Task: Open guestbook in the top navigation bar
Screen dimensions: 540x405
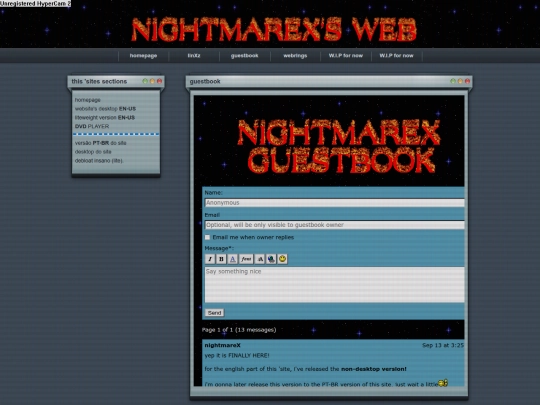Action: pos(245,55)
